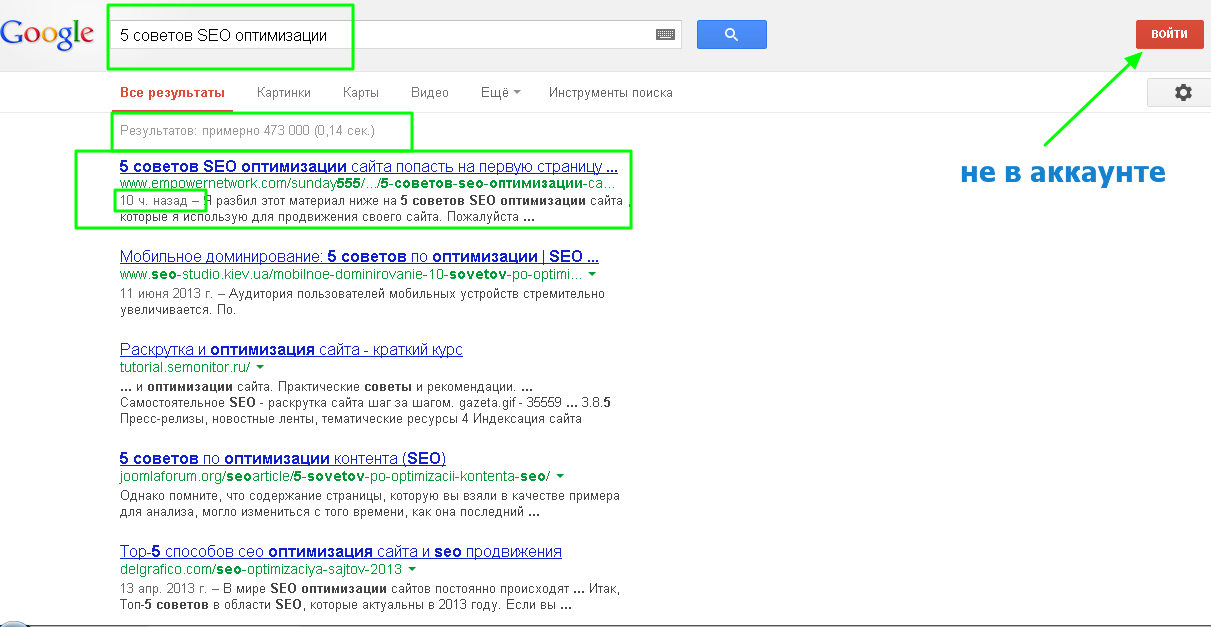The height and width of the screenshot is (627, 1211).
Task: Open Мобильное доминирование result link
Action: pos(358,256)
